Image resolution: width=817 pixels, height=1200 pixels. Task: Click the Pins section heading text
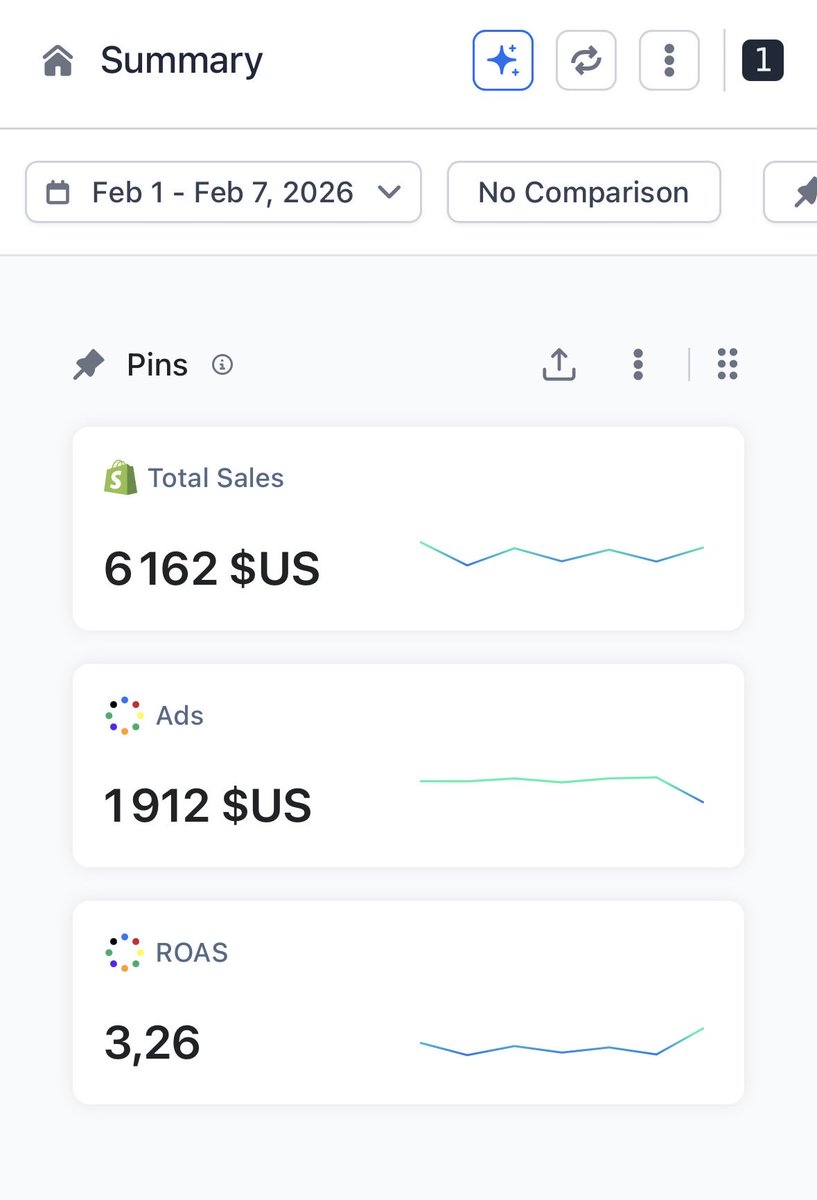coord(157,365)
